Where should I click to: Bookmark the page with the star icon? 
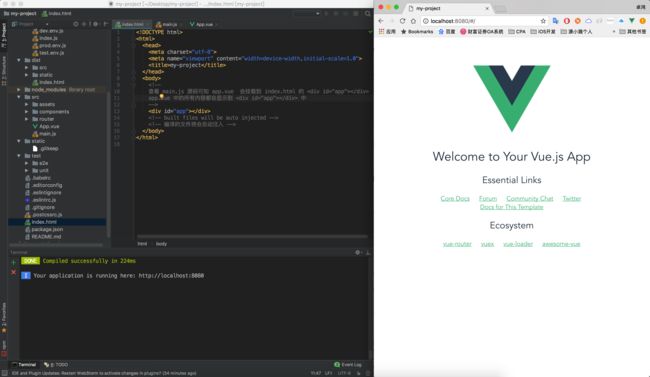543,21
